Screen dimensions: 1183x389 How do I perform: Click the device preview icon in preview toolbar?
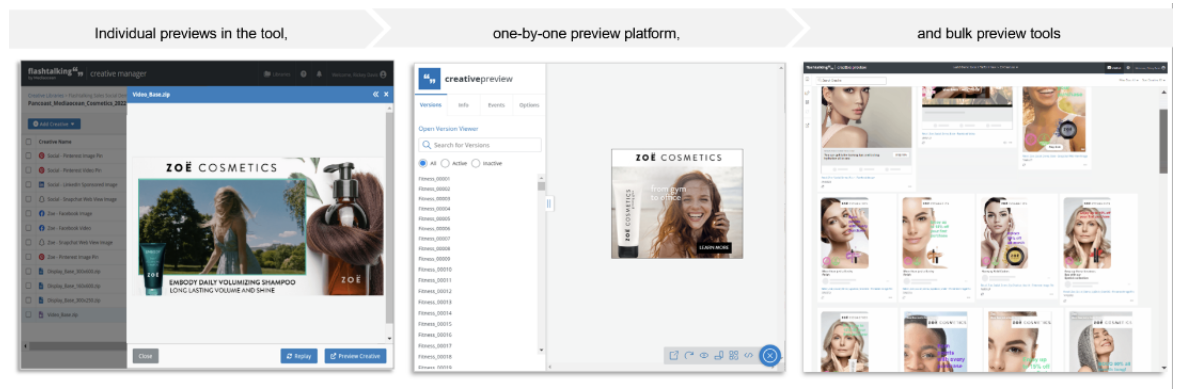click(x=718, y=355)
